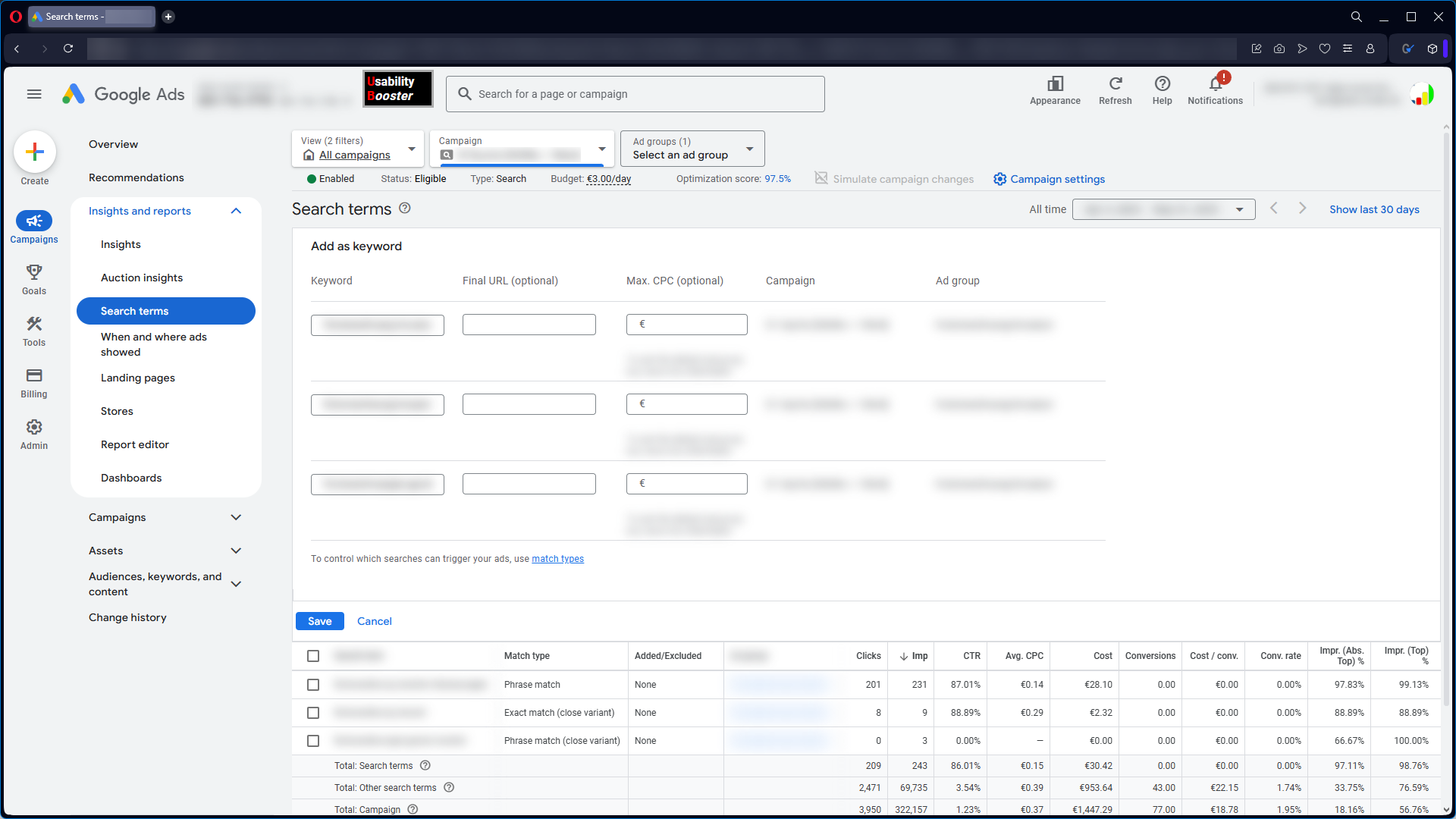Select the header checkbox in the search terms table
The image size is (1456, 819).
tap(313, 656)
